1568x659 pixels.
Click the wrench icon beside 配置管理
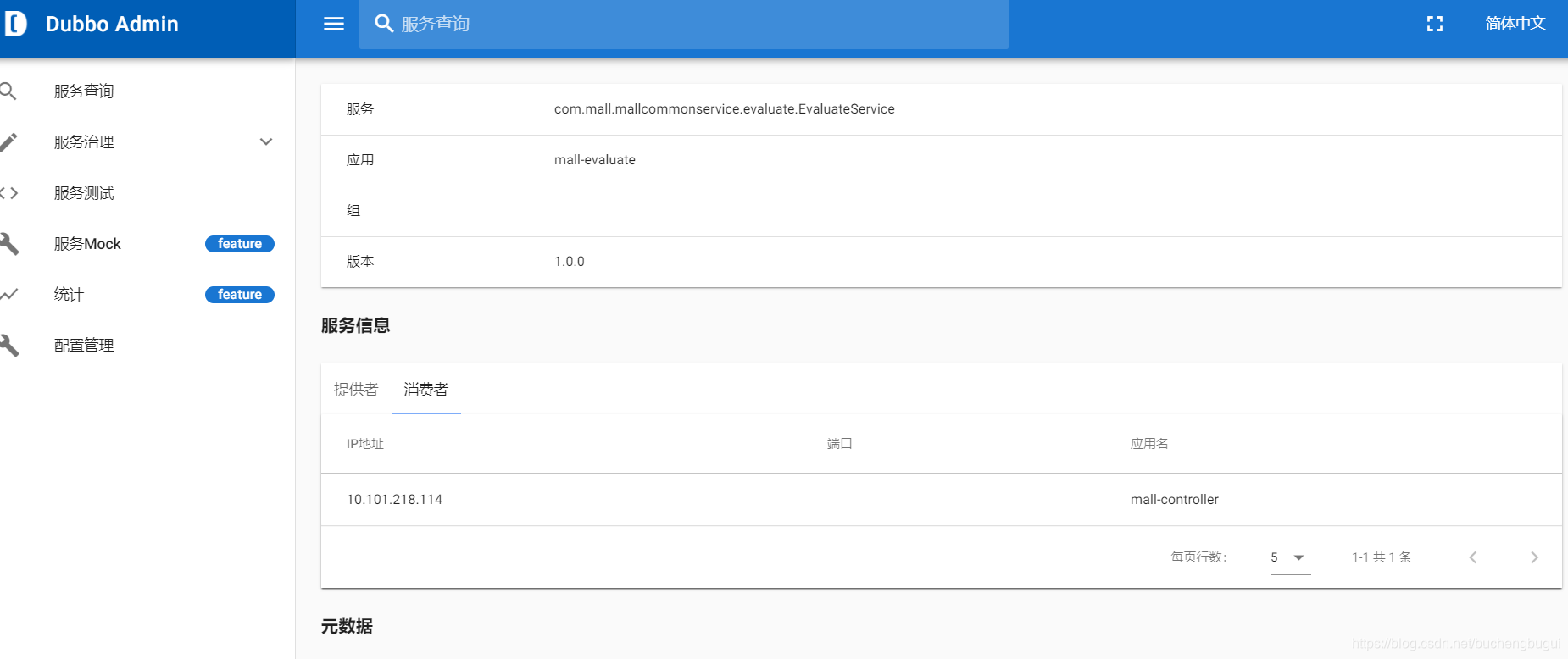point(8,346)
